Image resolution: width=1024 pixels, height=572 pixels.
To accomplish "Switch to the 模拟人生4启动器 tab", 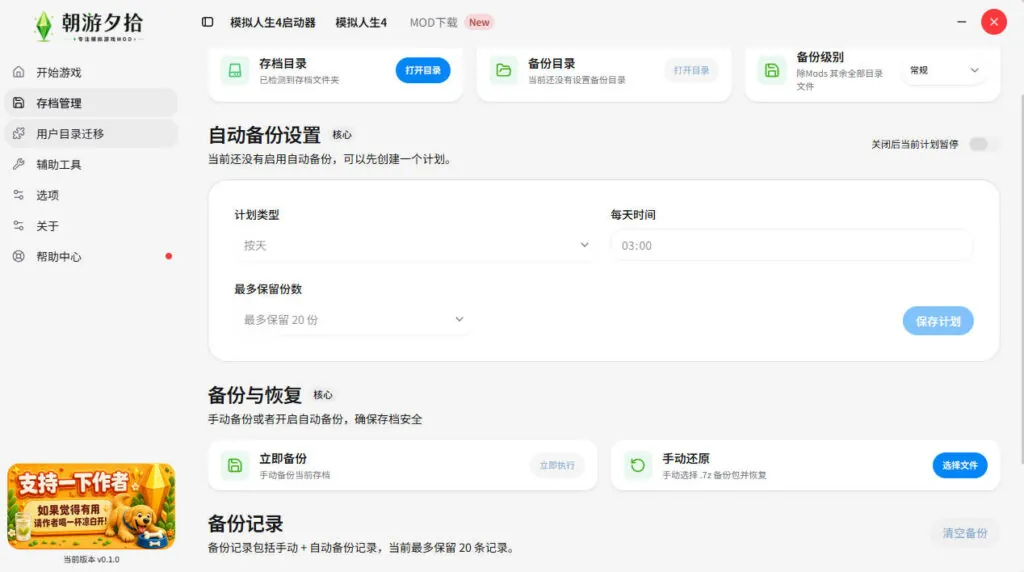I will [272, 22].
